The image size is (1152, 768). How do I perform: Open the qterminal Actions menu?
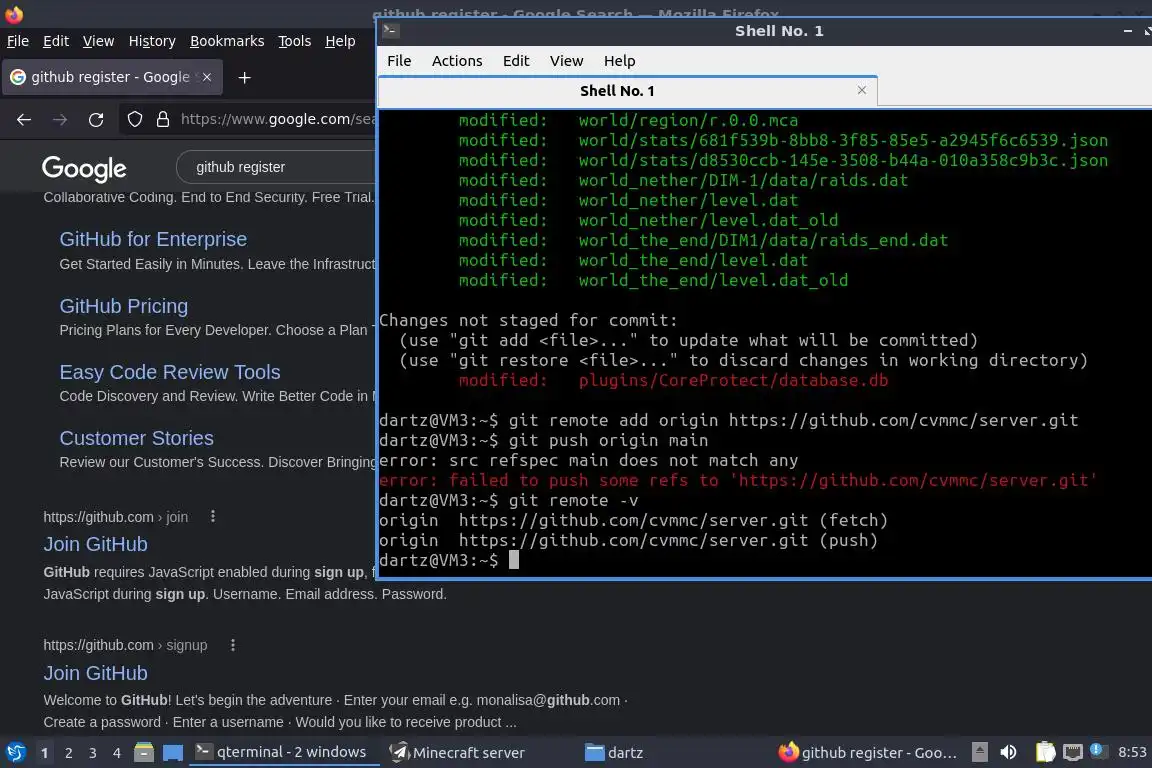tap(457, 61)
